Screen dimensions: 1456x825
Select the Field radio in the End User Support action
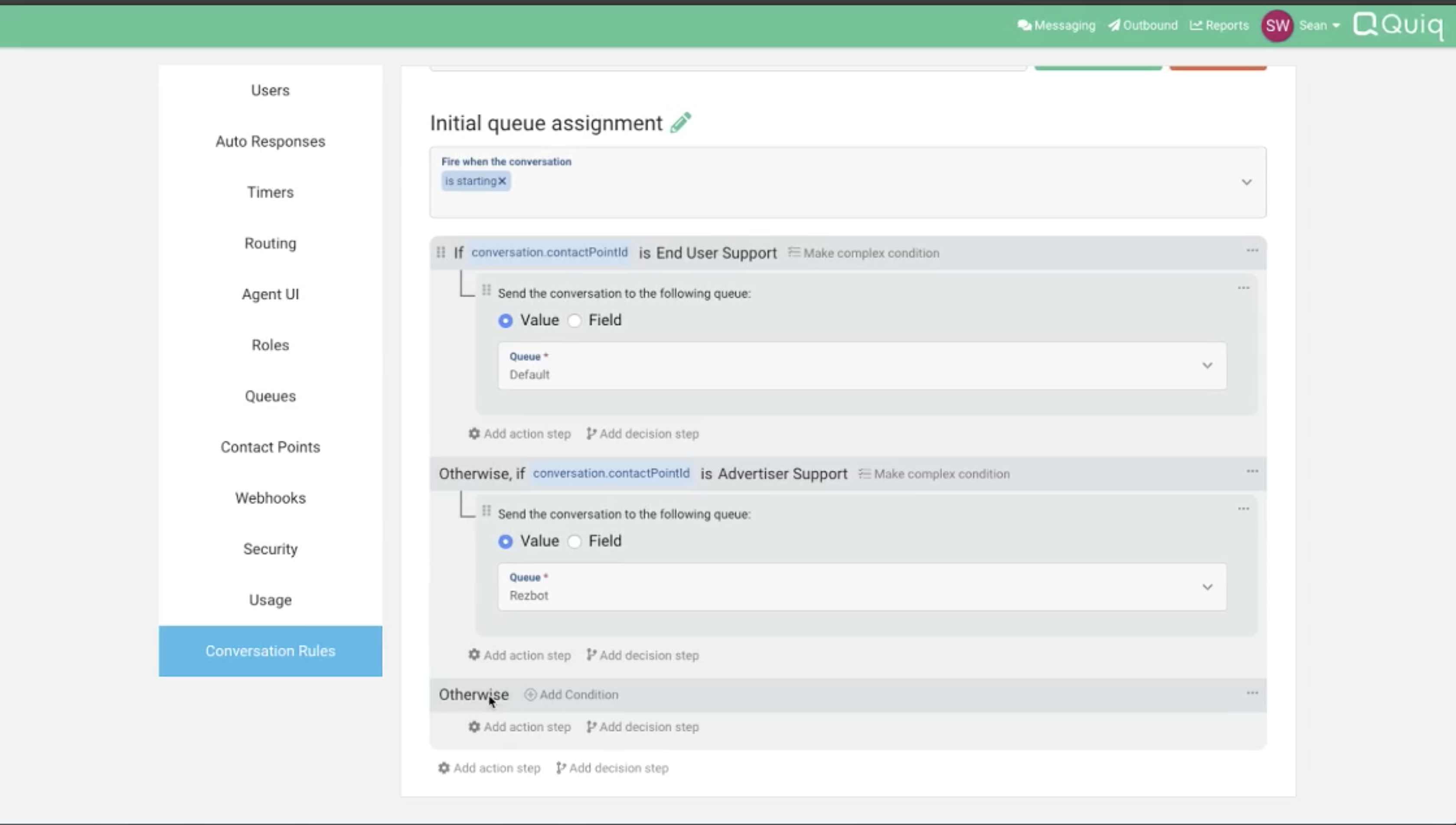[575, 321]
